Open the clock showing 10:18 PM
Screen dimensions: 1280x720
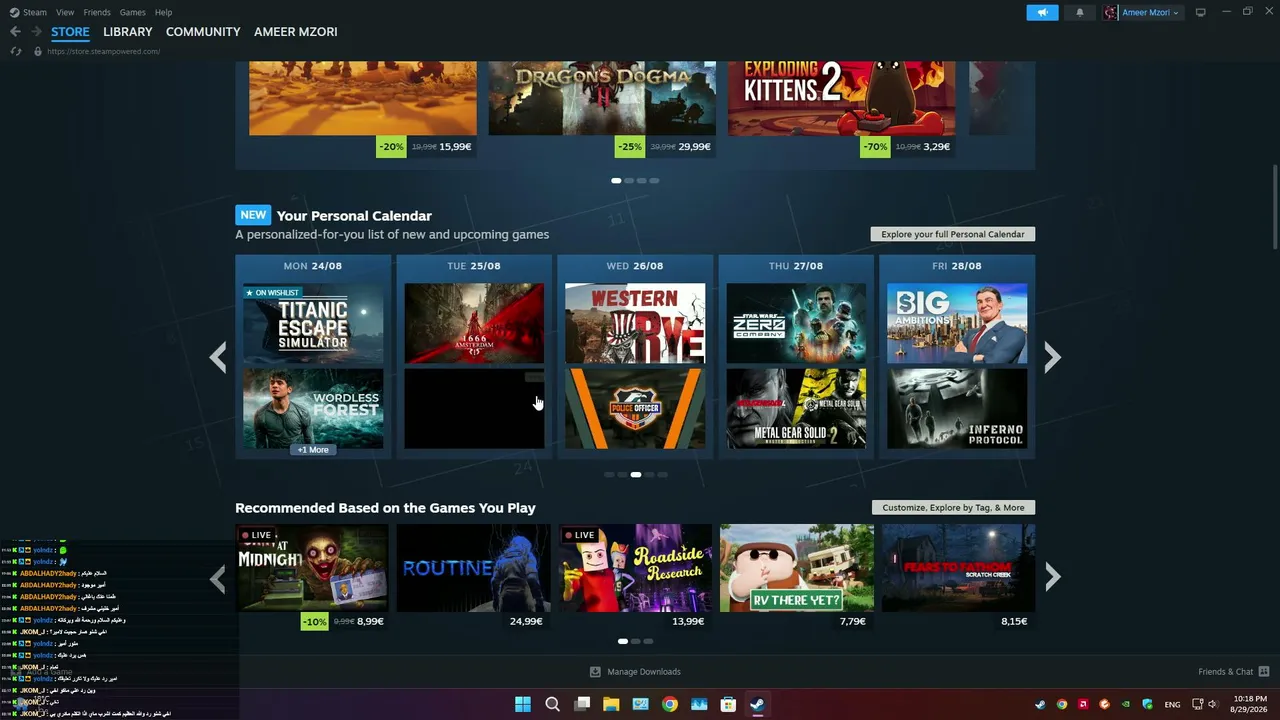[1250, 704]
